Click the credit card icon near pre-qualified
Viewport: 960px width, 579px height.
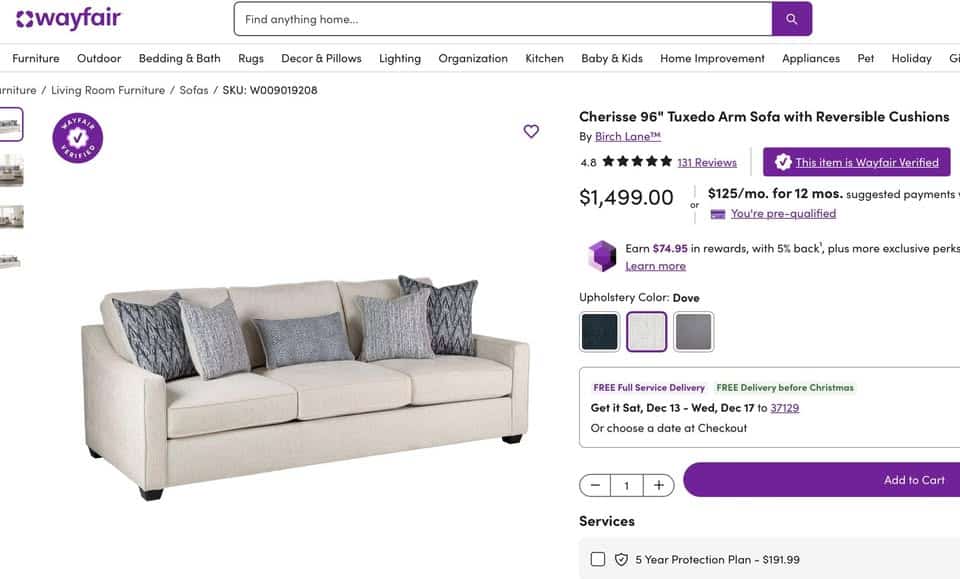click(x=718, y=214)
